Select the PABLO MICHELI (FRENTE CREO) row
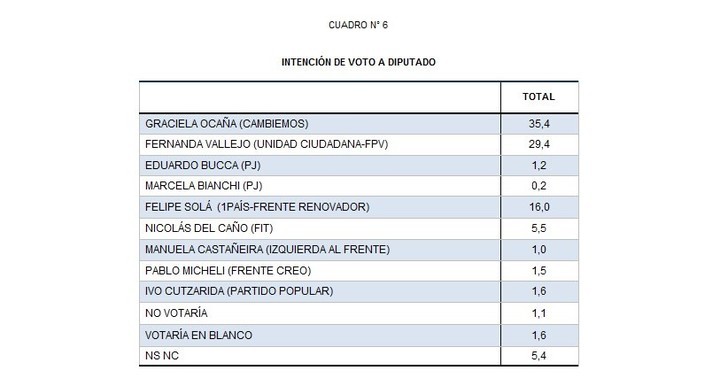 pyautogui.click(x=359, y=271)
